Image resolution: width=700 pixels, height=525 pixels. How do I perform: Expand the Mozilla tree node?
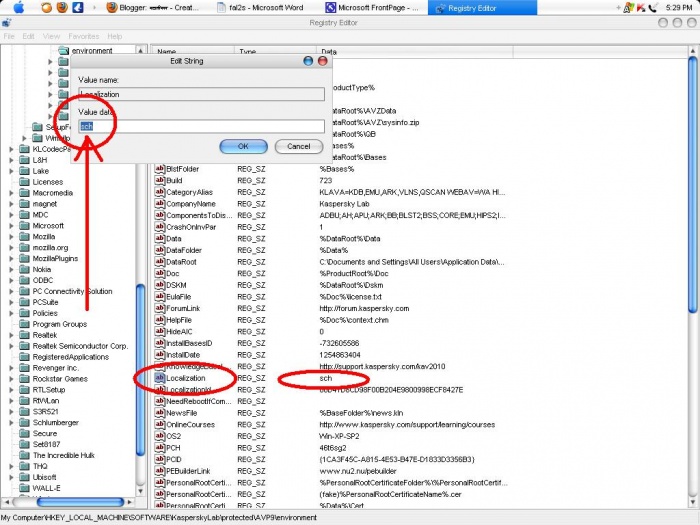click(12, 237)
